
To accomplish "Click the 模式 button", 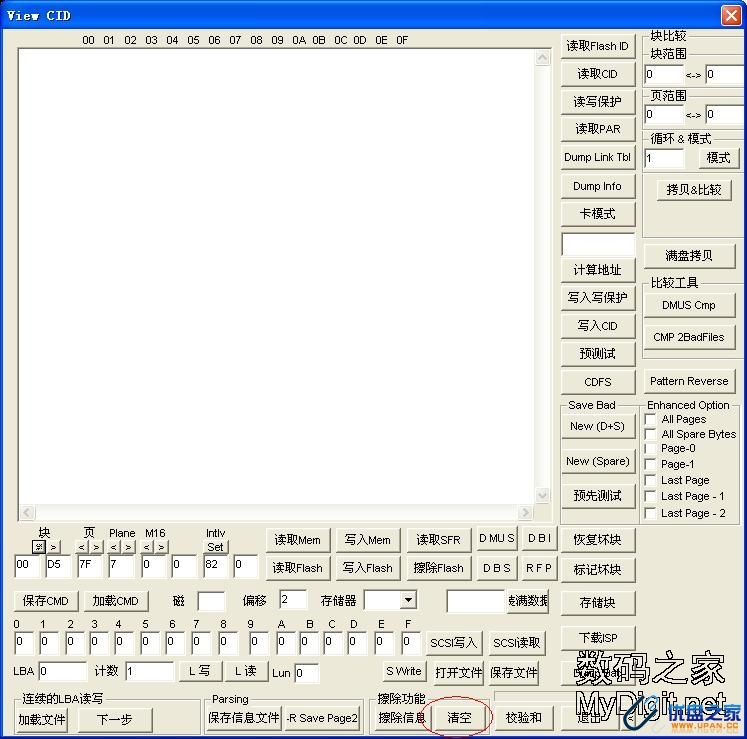I will pyautogui.click(x=719, y=158).
